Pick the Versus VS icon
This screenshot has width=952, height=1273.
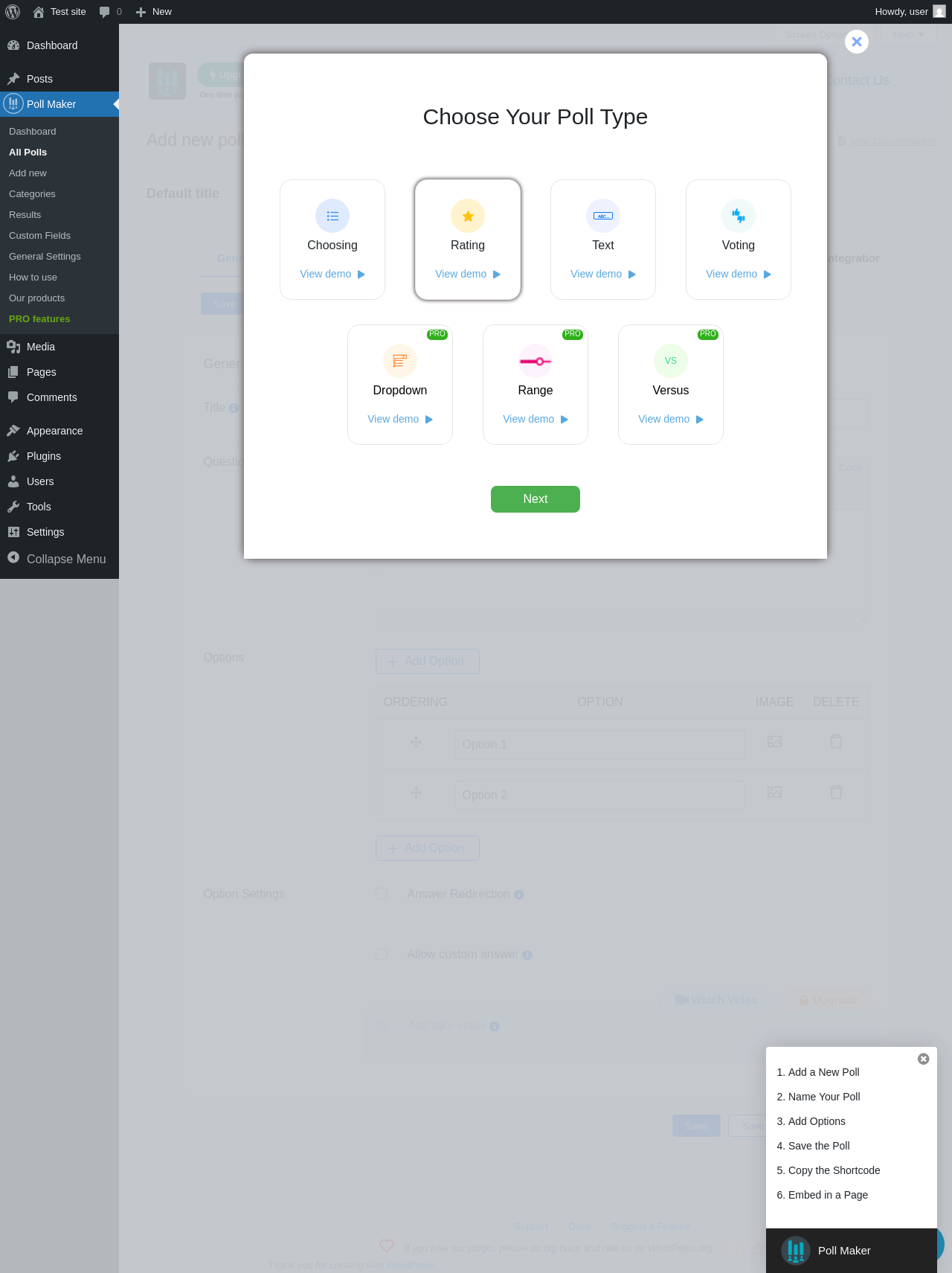click(671, 361)
